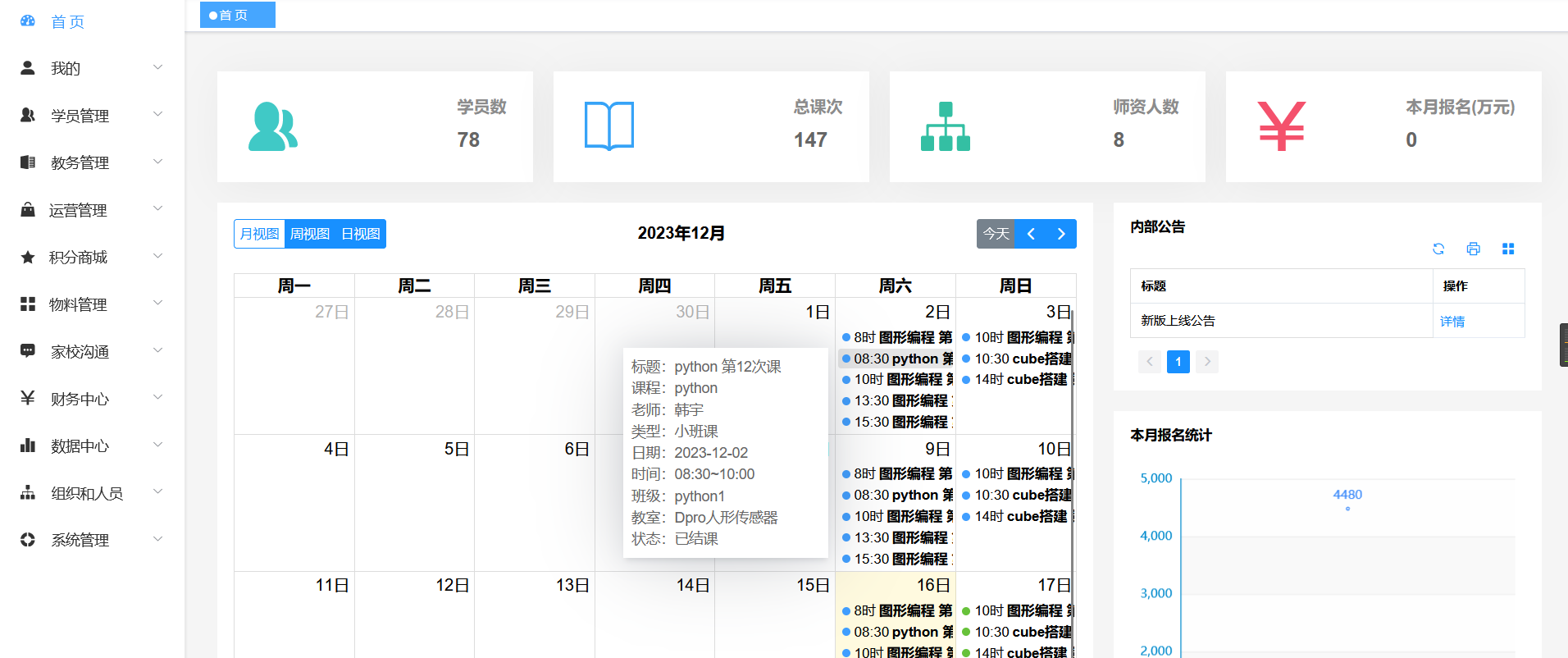Expand the 财务中心 menu chevron
This screenshot has height=658, width=1568.
[x=158, y=397]
